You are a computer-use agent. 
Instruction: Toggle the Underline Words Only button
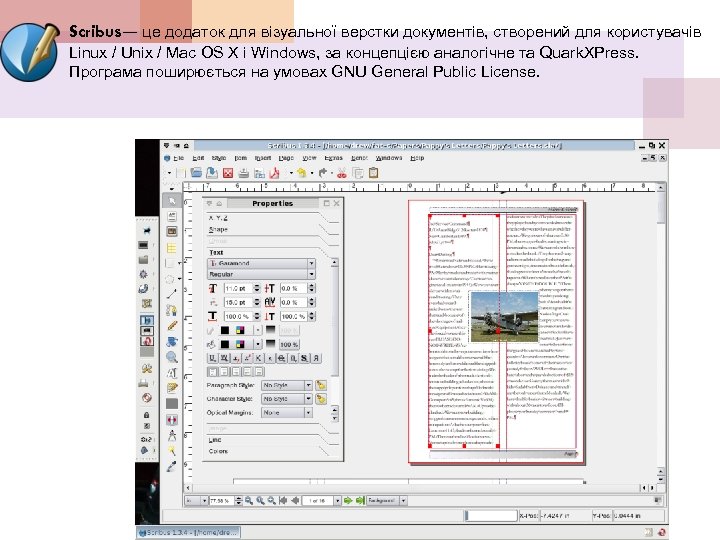(x=224, y=359)
